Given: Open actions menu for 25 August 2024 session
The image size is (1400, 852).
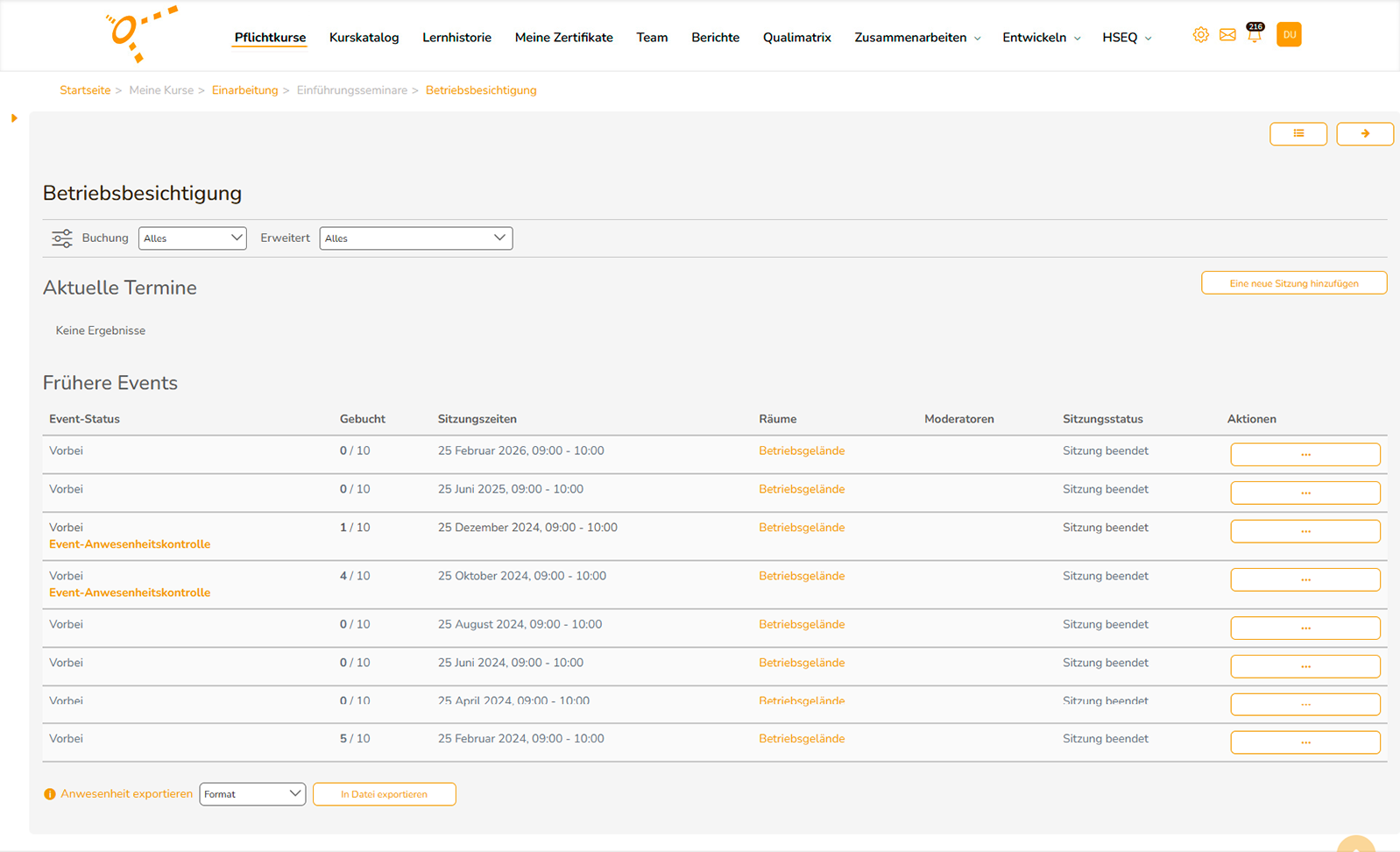Looking at the screenshot, I should (x=1305, y=628).
